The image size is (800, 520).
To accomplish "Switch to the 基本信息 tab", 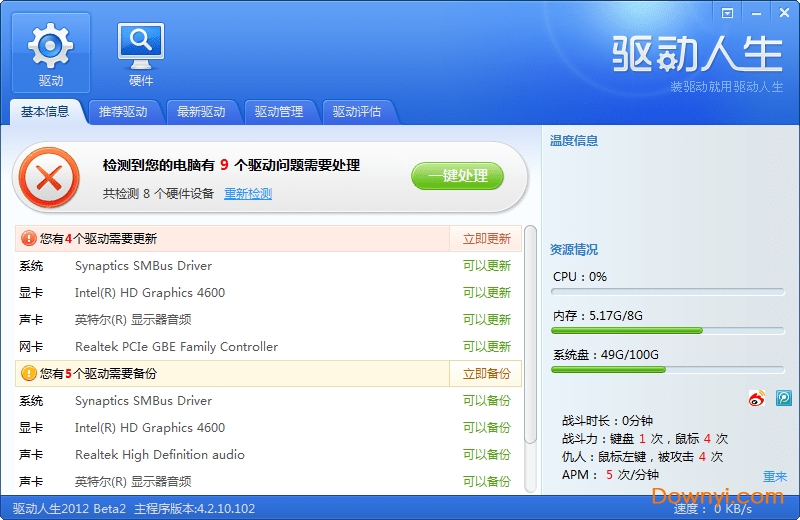I will (x=45, y=112).
